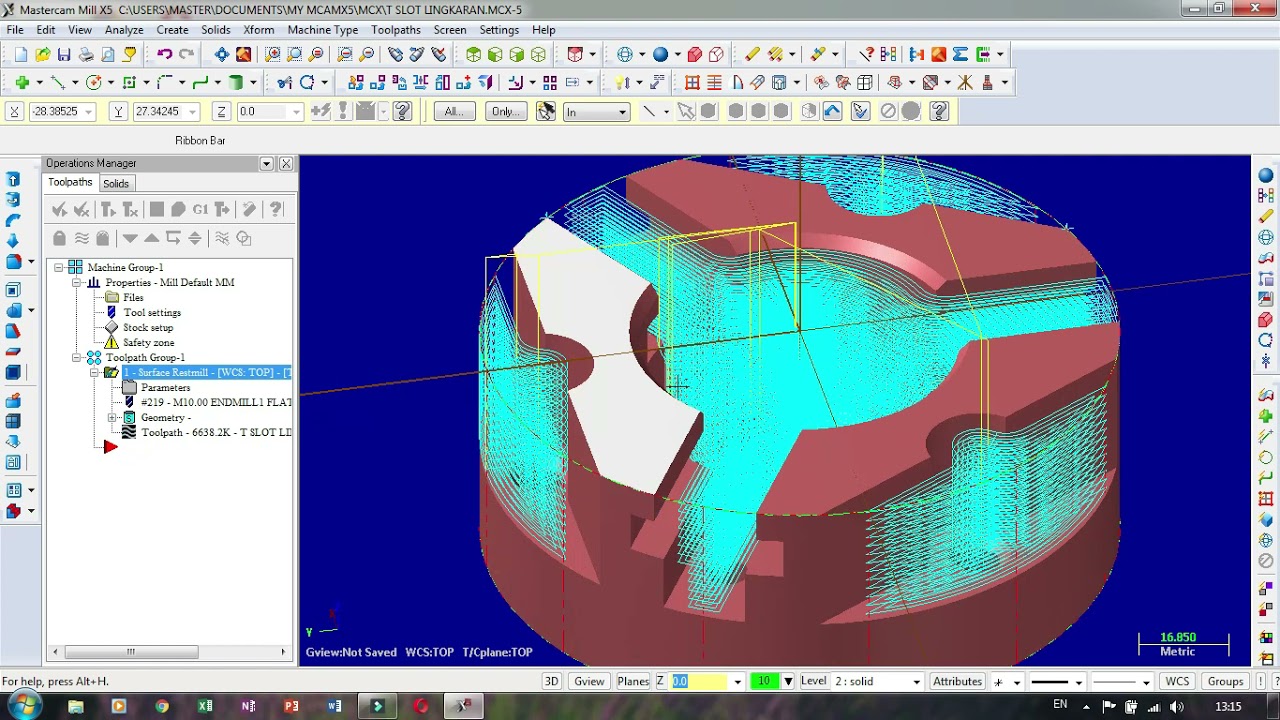This screenshot has height=720, width=1280.
Task: Click Select all operations checkmark icon
Action: coord(59,209)
